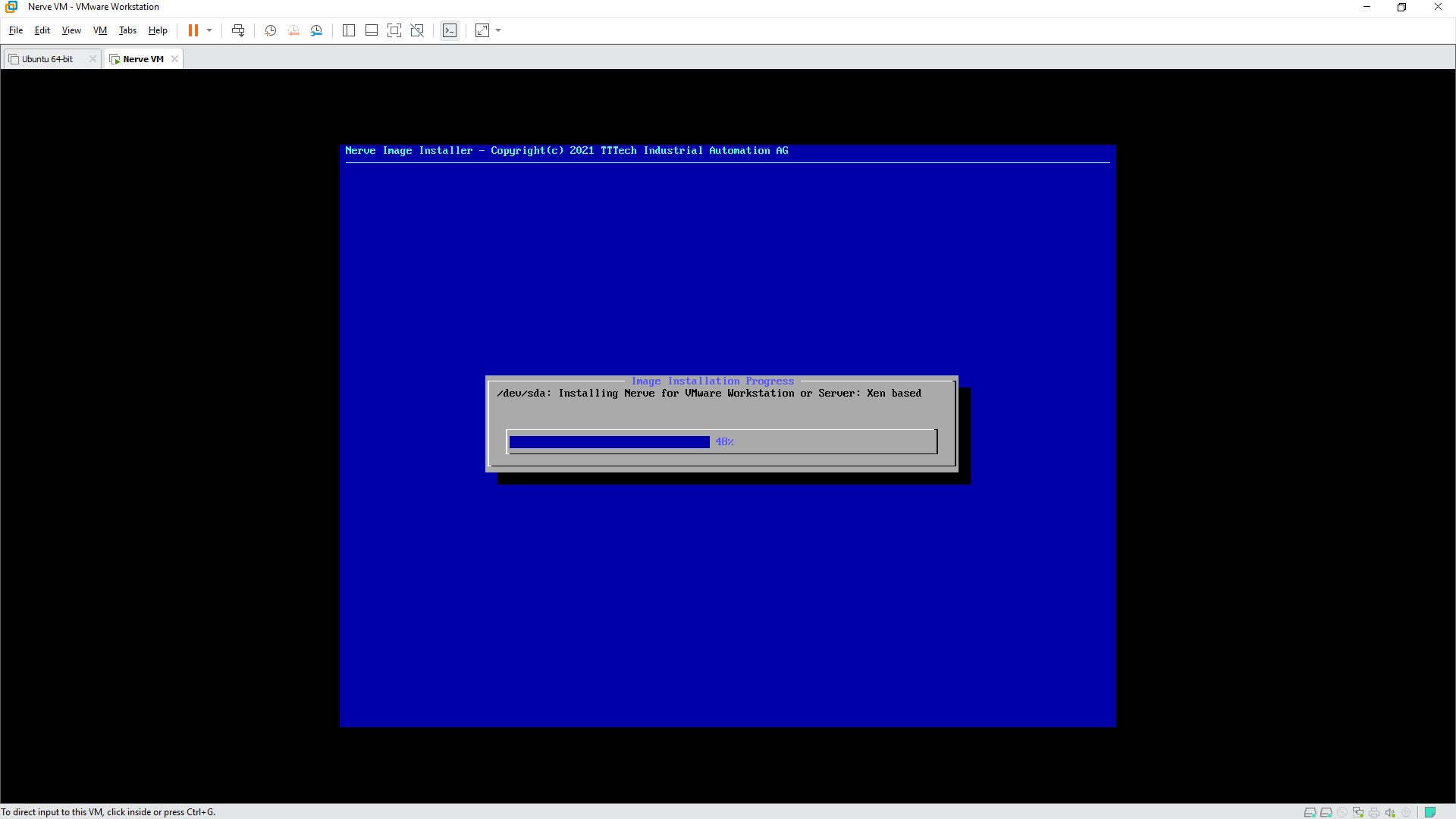Minimize the VMware Workstation window
The width and height of the screenshot is (1456, 819).
click(1367, 7)
